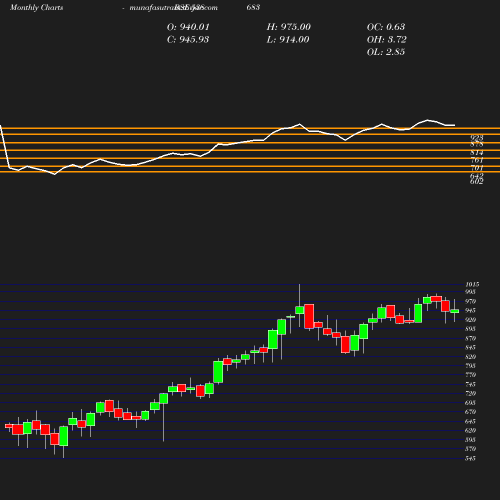Screen dimensions: 500x500
Task: Click the 545 price axis label
Action: (471, 458)
